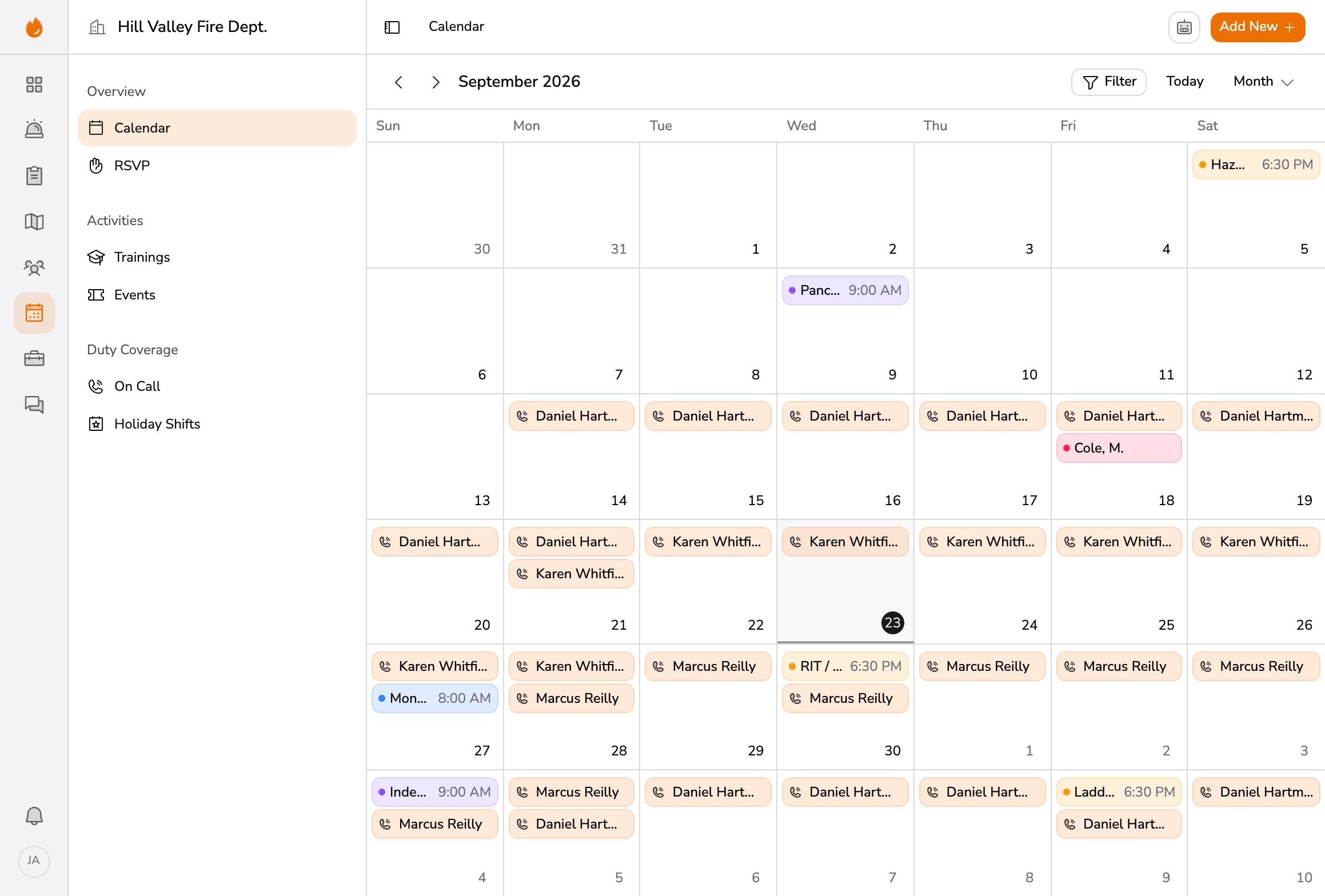Open the map icon in sidebar
Viewport: 1325px width, 896px height.
pos(34,222)
